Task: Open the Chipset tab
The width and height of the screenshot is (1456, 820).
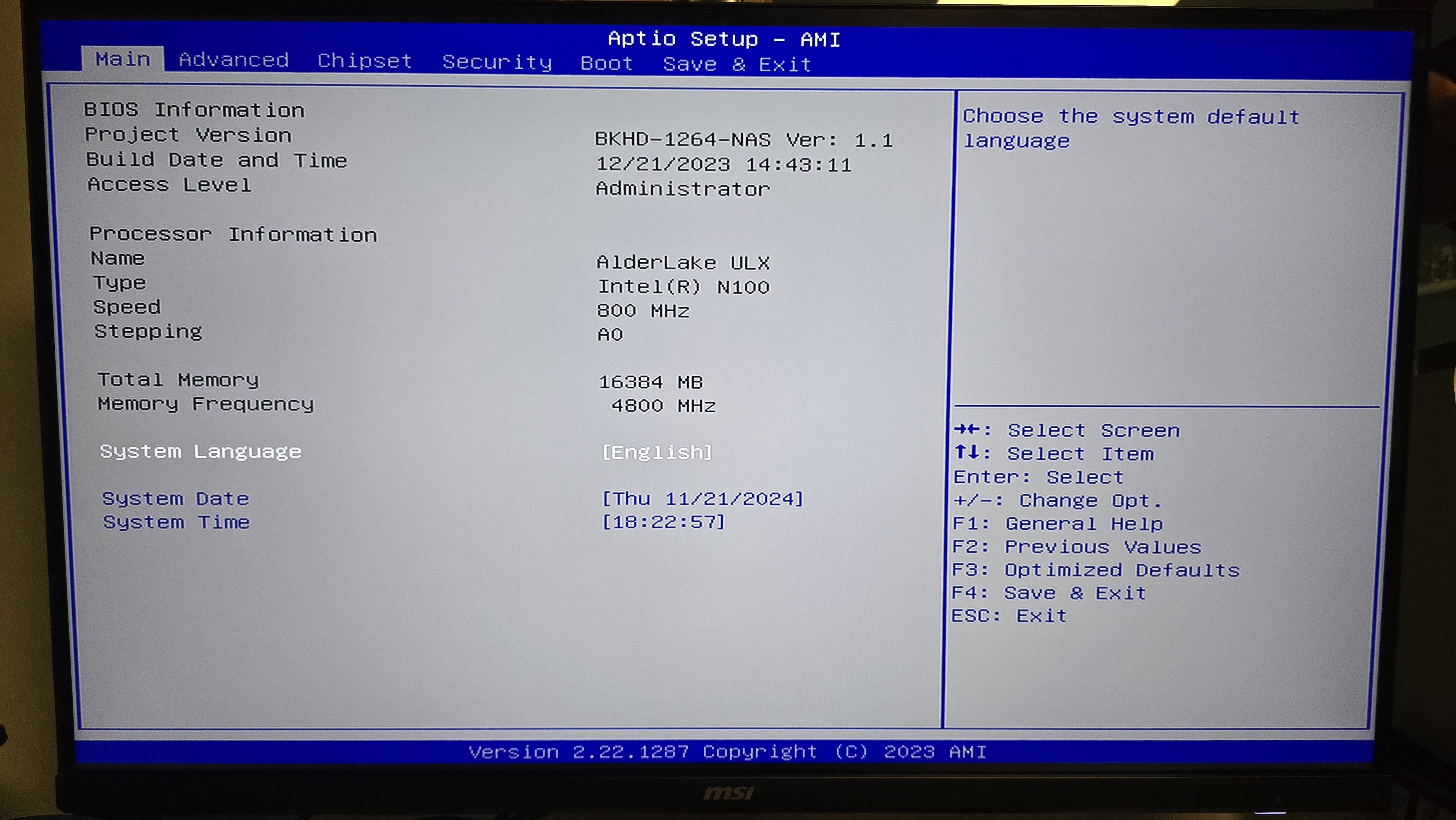Action: (x=365, y=61)
